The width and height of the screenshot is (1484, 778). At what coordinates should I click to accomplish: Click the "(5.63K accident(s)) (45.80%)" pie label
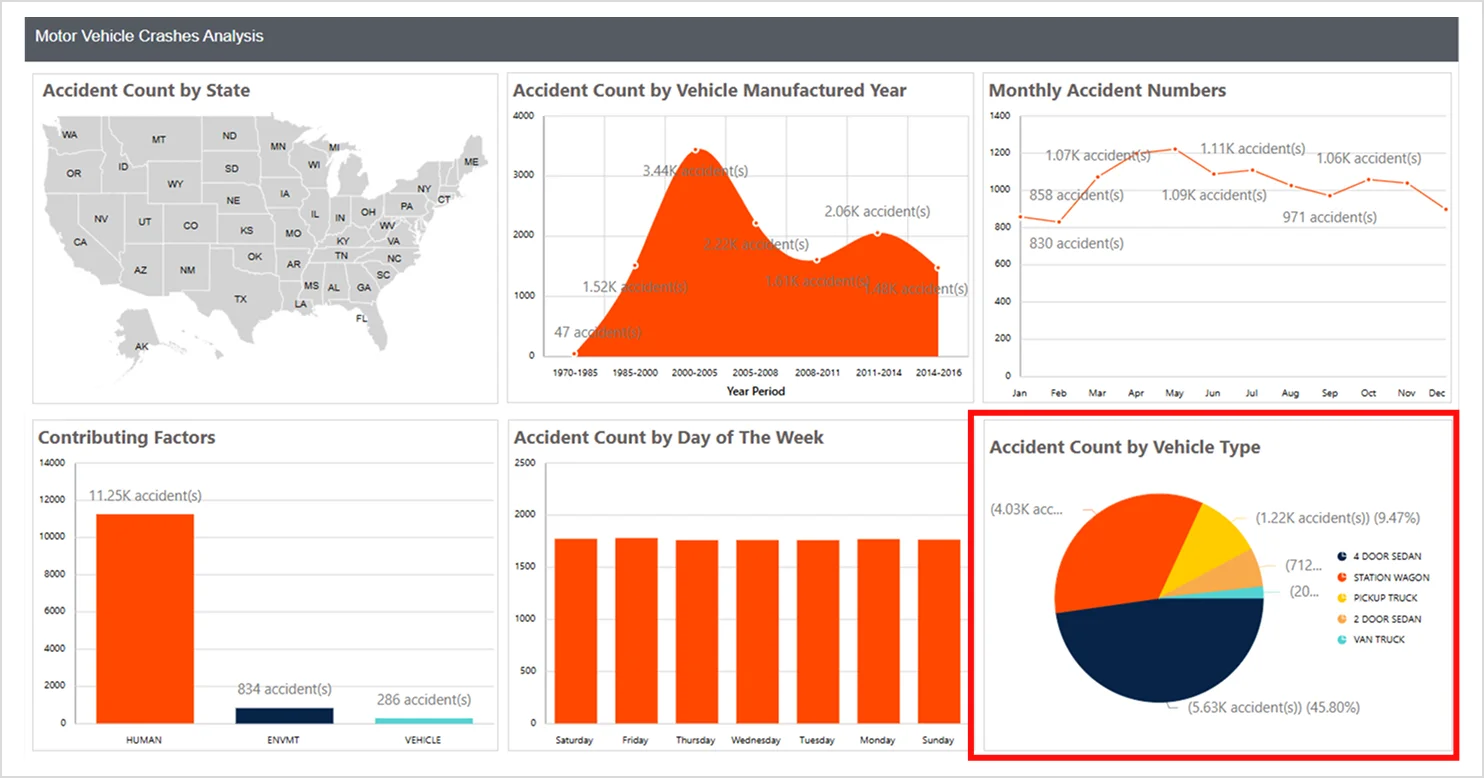click(1273, 707)
